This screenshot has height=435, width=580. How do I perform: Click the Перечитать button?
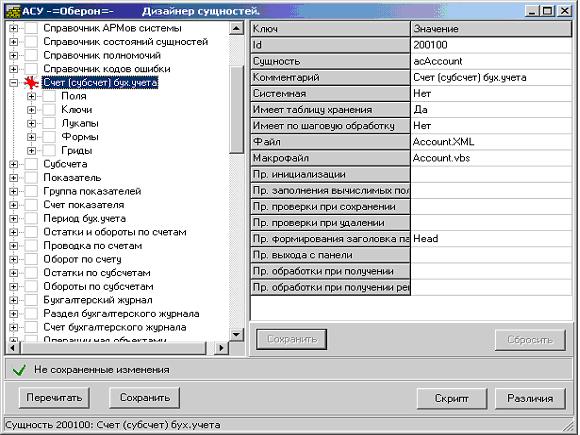coord(54,398)
